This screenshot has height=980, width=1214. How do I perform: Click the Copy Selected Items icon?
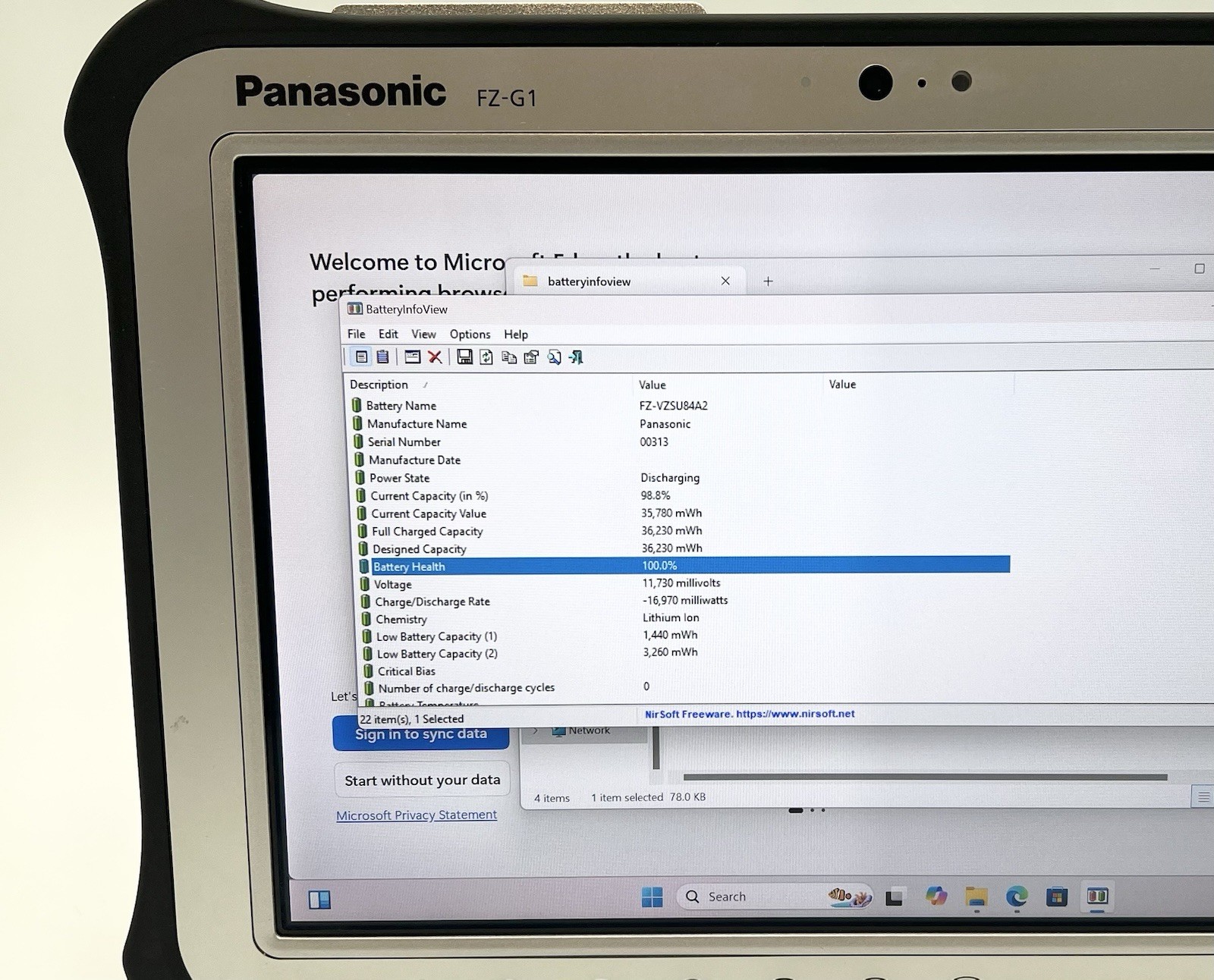click(x=509, y=357)
